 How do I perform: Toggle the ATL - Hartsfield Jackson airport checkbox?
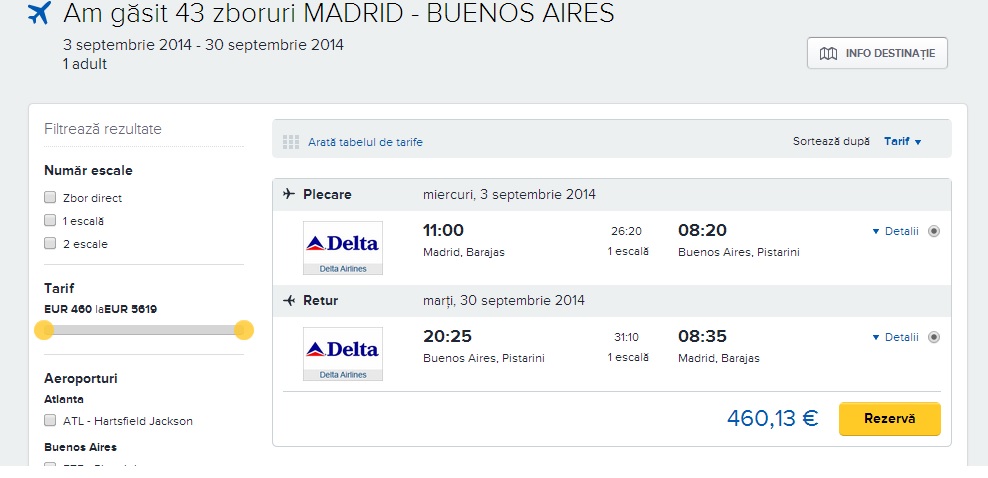[50, 420]
